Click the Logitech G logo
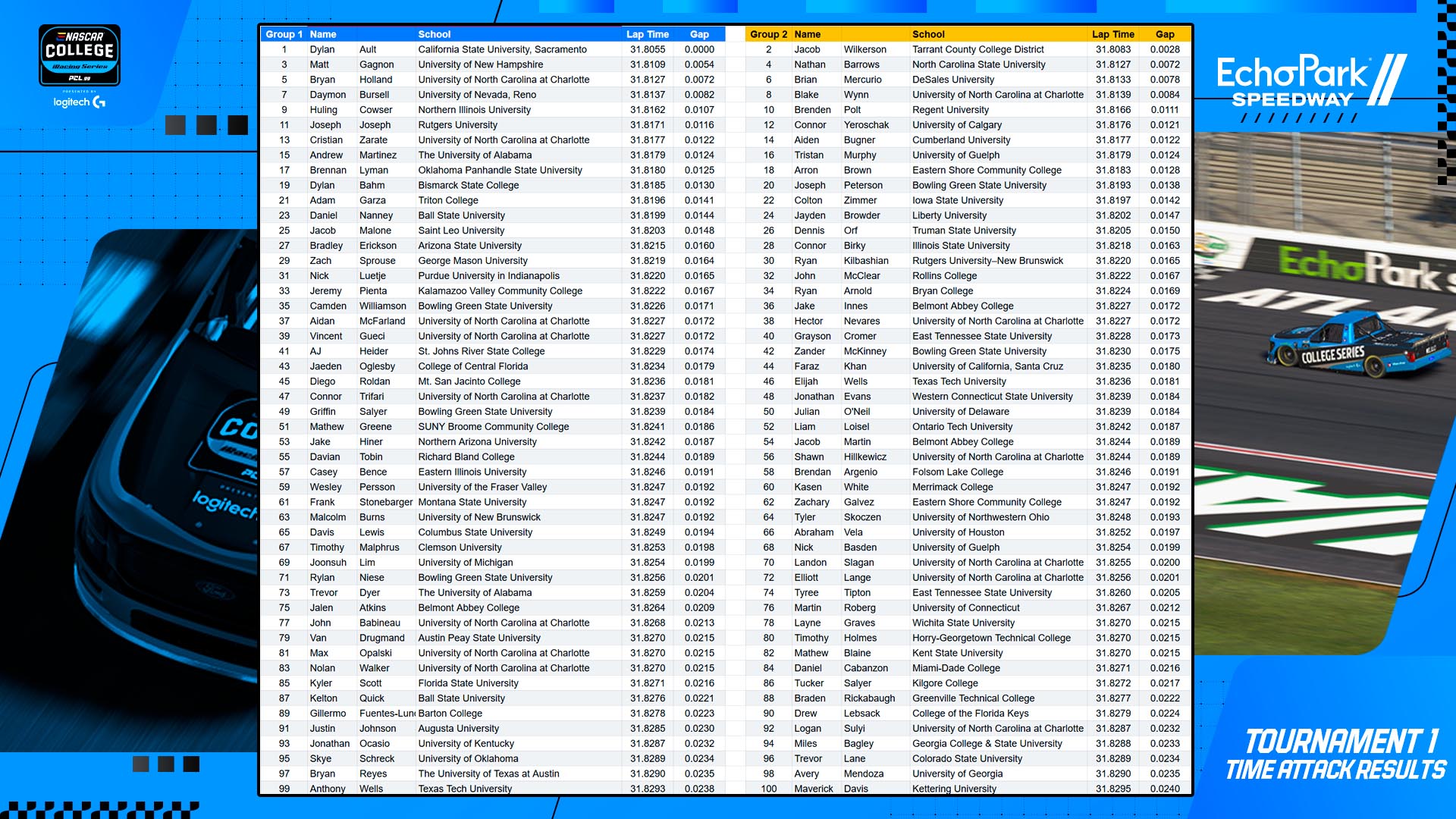The height and width of the screenshot is (819, 1456). (80, 102)
